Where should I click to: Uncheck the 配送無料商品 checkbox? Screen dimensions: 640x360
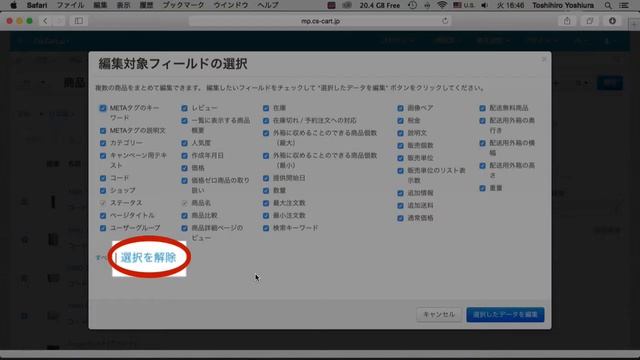tap(482, 108)
